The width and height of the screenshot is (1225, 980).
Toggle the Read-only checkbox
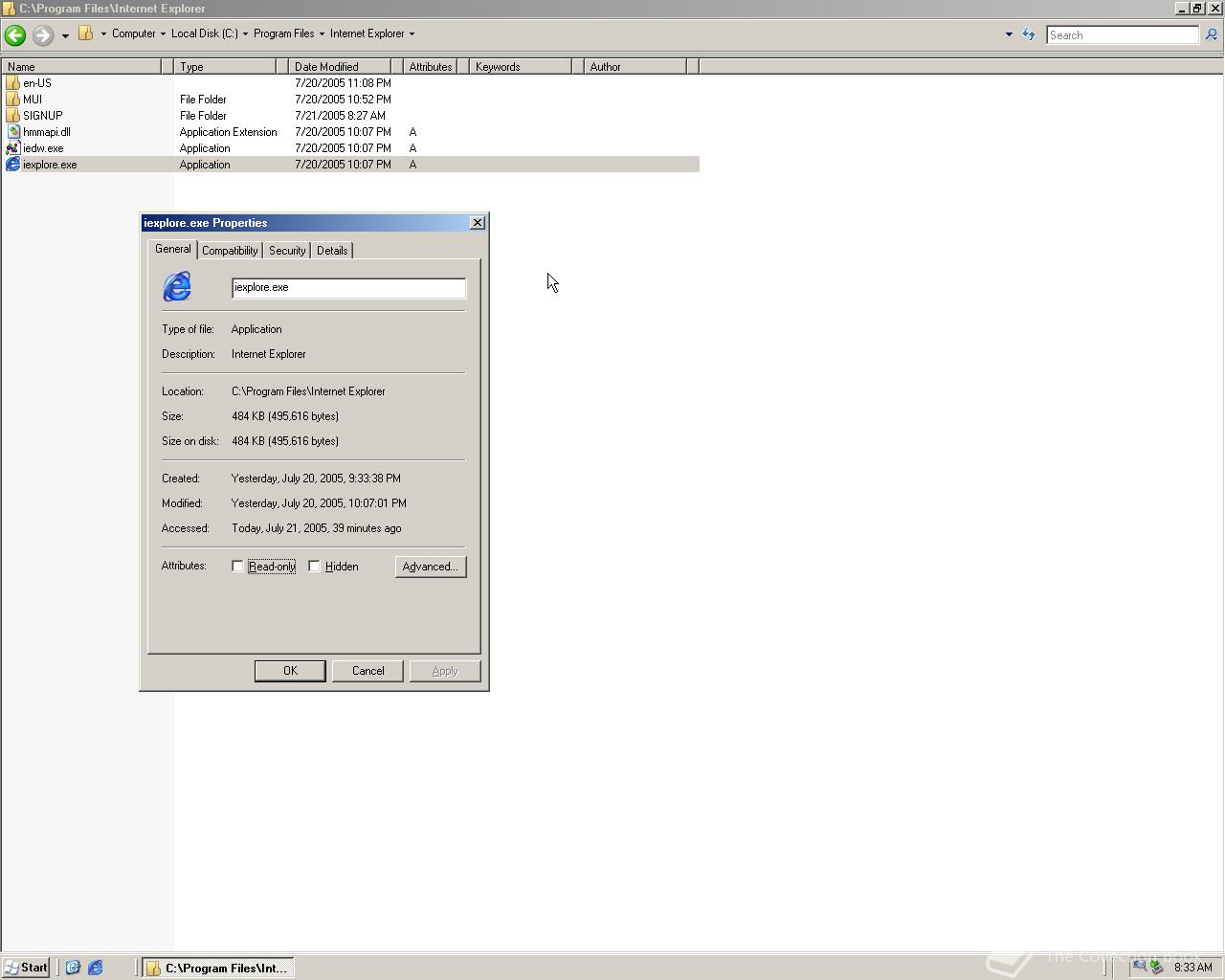click(237, 567)
